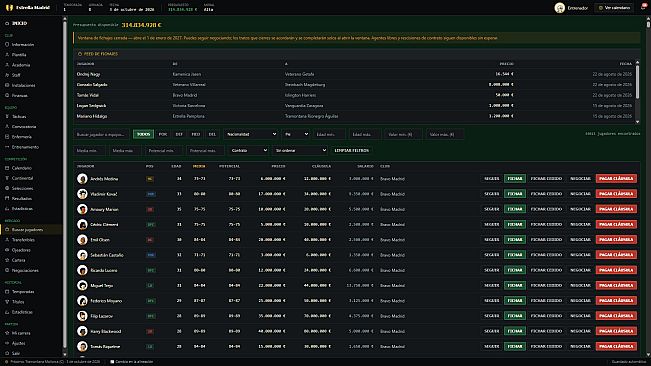The width and height of the screenshot is (651, 366).
Task: Click the Información sidebar icon
Action: pyautogui.click(x=7, y=44)
